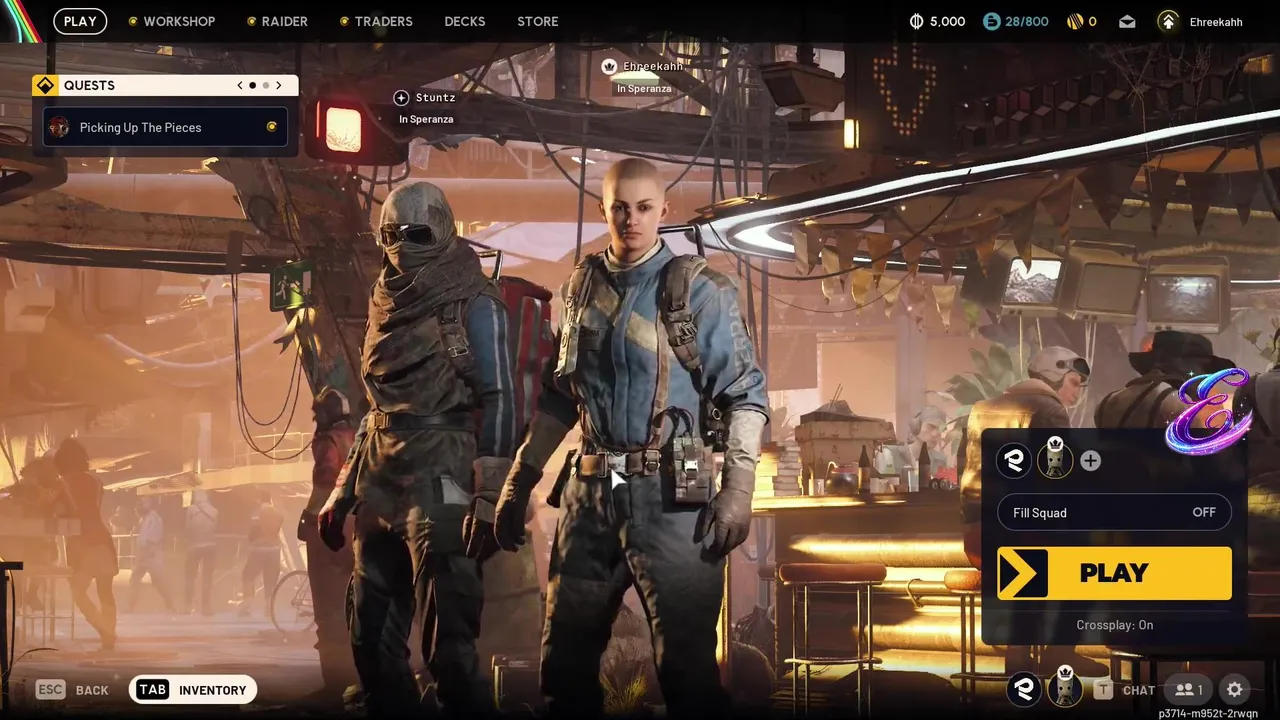Add a squad member with plus button
Image resolution: width=1280 pixels, height=720 pixels.
1090,460
